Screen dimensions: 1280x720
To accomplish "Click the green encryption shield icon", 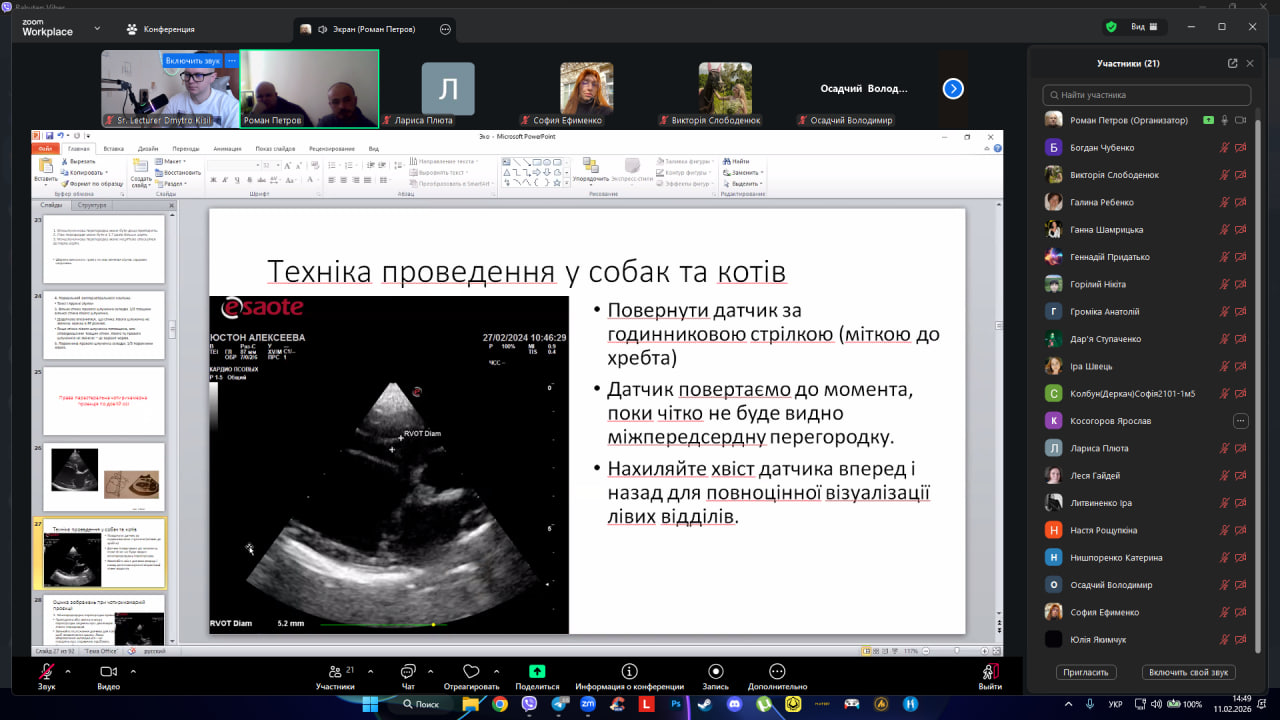I will pos(1110,27).
